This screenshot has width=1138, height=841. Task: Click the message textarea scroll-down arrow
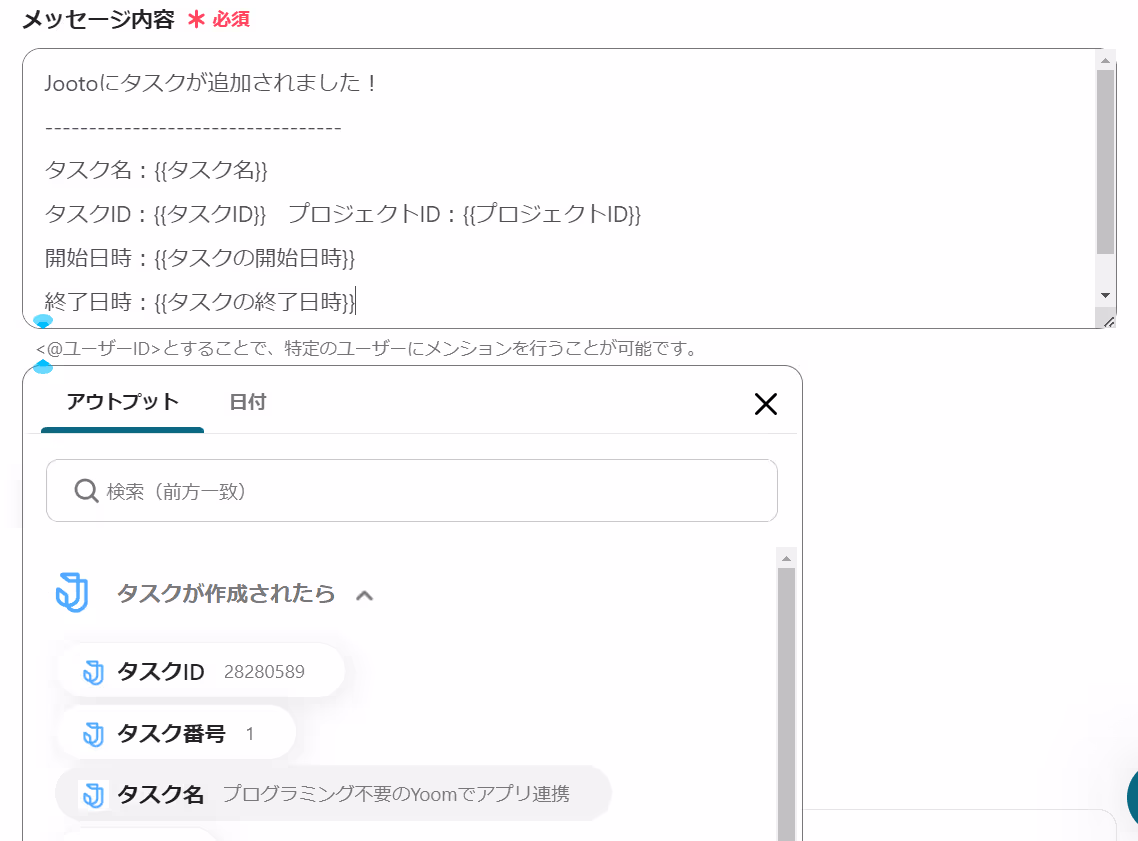(x=1105, y=295)
